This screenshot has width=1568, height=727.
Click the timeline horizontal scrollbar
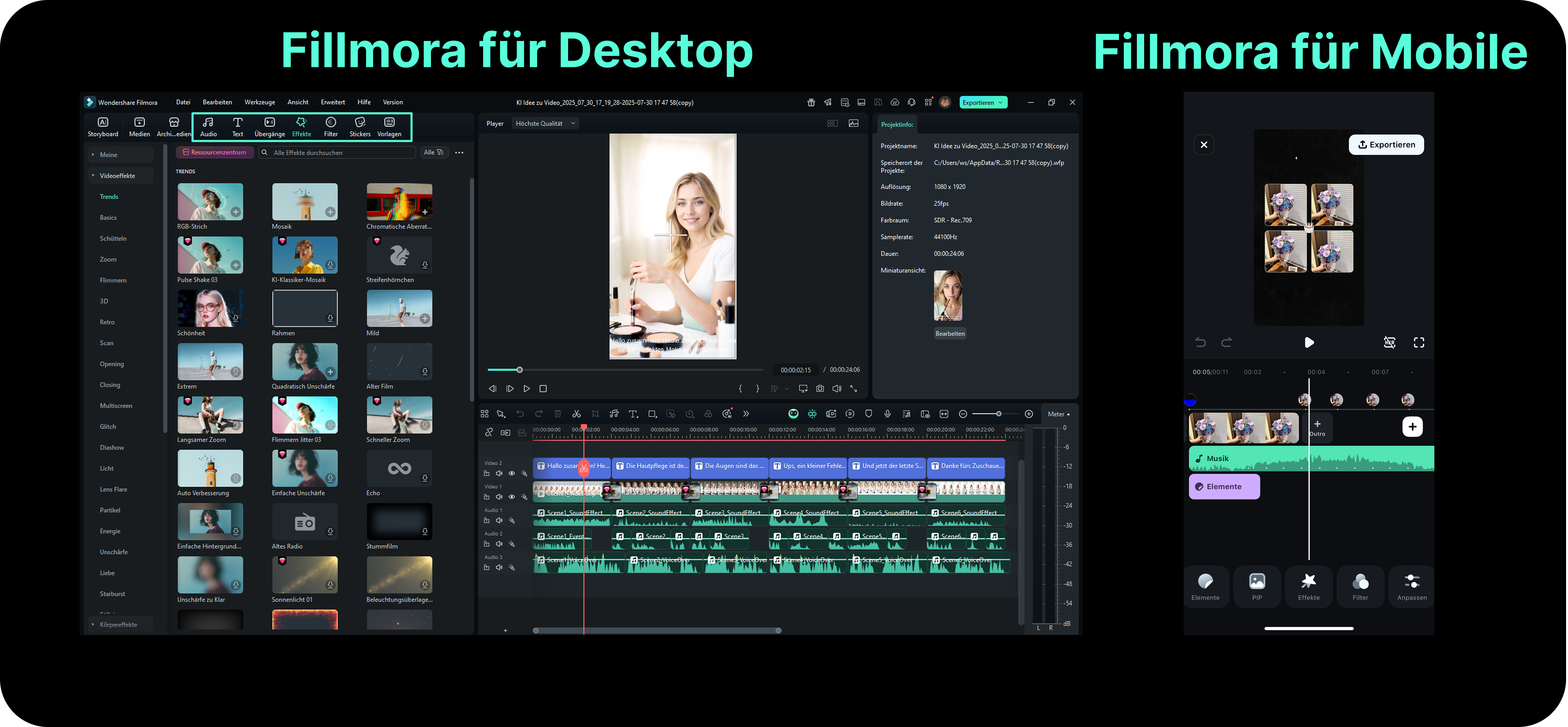pos(657,631)
